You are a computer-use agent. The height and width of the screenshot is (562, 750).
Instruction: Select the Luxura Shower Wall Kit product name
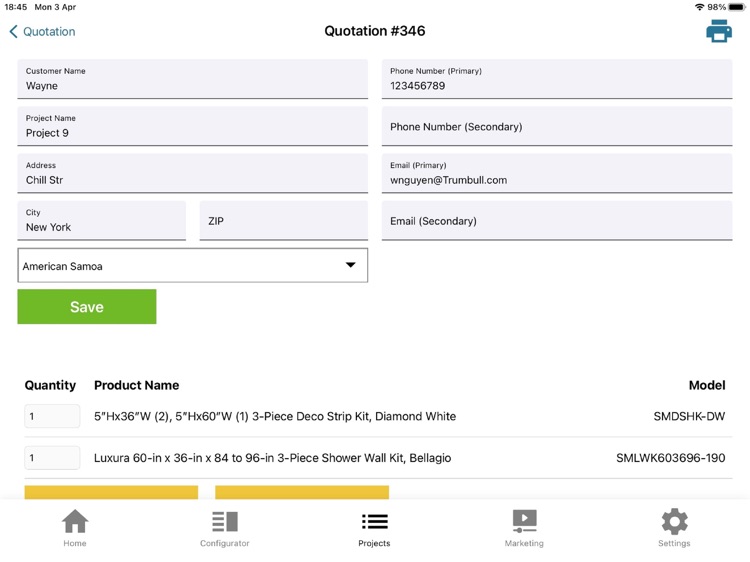tap(272, 458)
